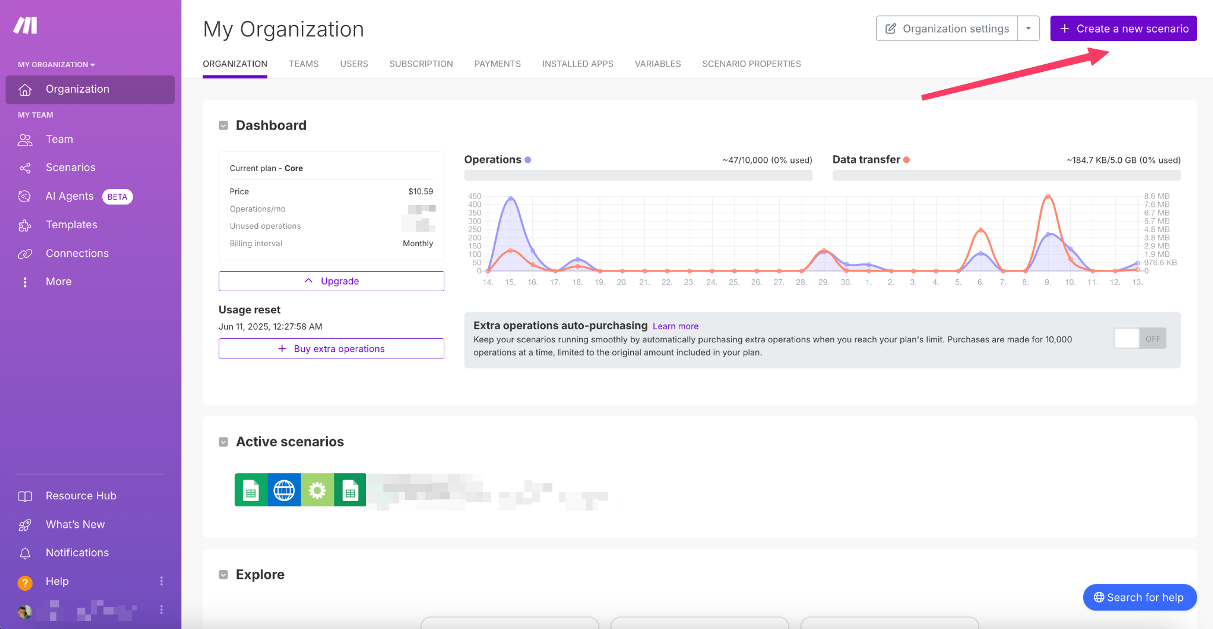1213x629 pixels.
Task: Open Organization settings button
Action: pyautogui.click(x=947, y=28)
